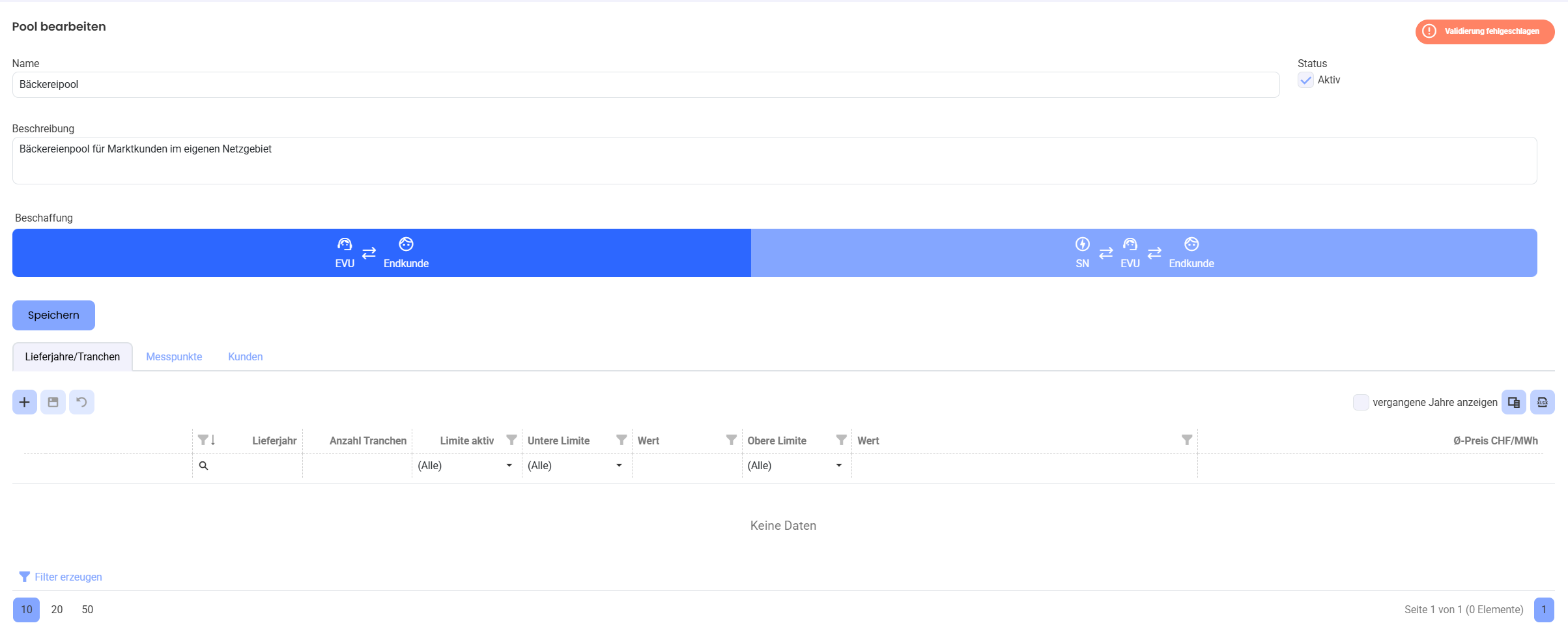Click the undo changes icon in the grid toolbar
The height and width of the screenshot is (636, 1568).
(x=81, y=402)
